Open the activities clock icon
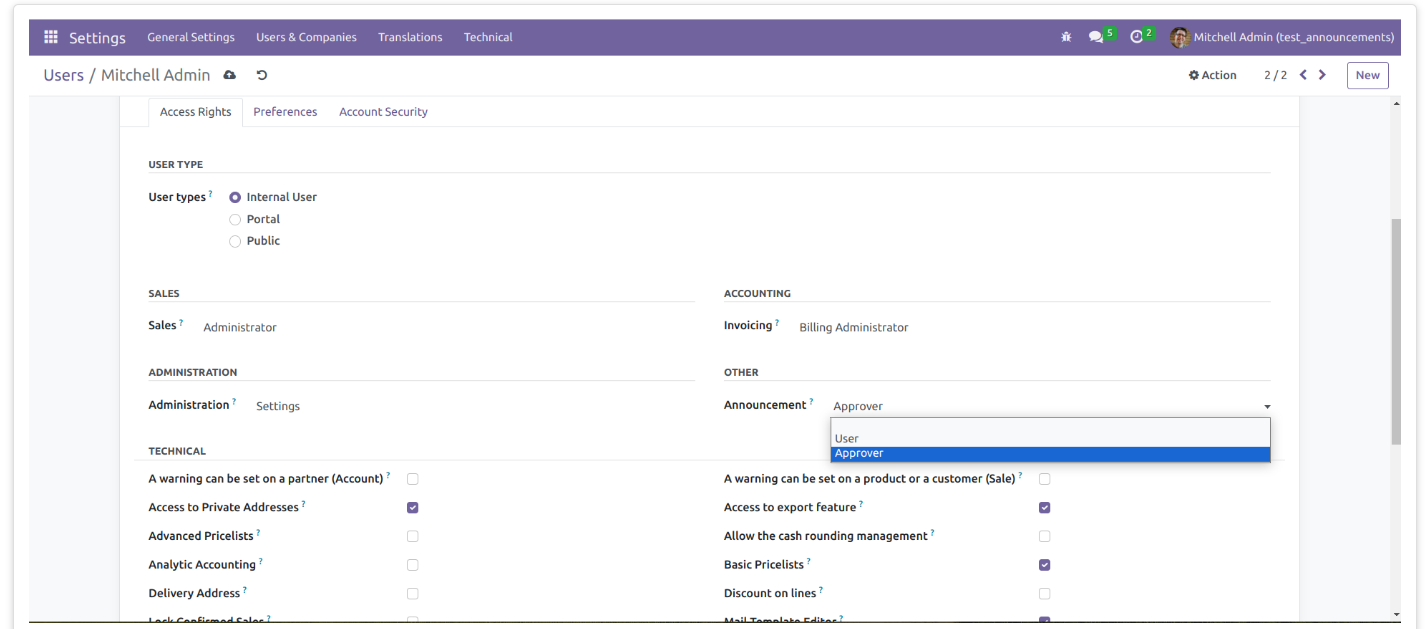Viewport: 1426px width, 629px height. (x=1136, y=37)
